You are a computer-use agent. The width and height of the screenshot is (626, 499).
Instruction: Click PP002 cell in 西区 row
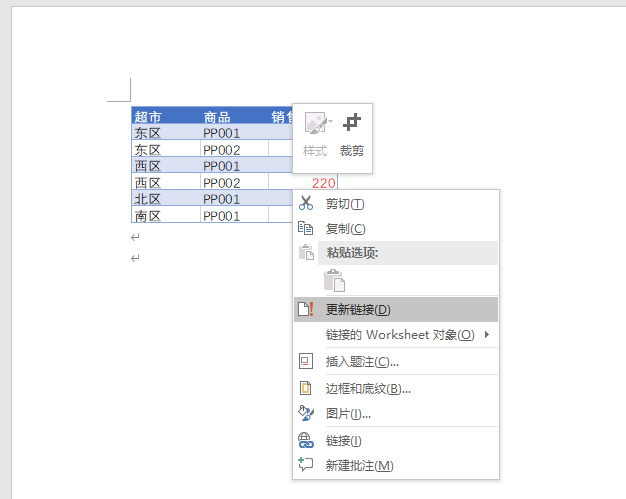pos(234,182)
